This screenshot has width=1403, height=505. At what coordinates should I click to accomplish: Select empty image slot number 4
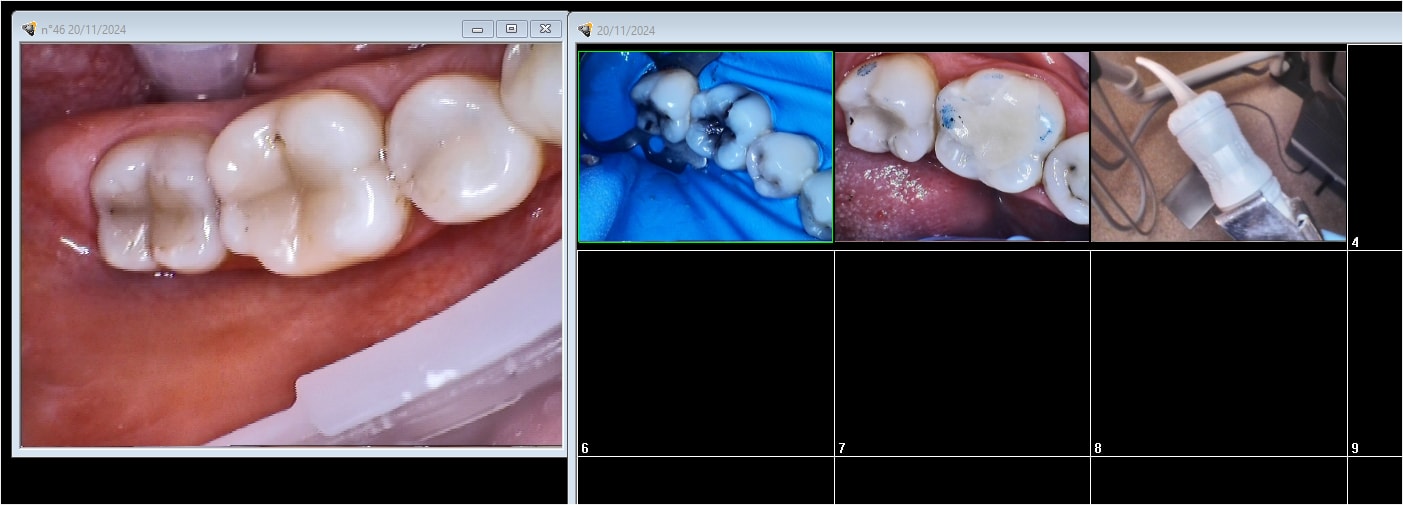point(1375,147)
